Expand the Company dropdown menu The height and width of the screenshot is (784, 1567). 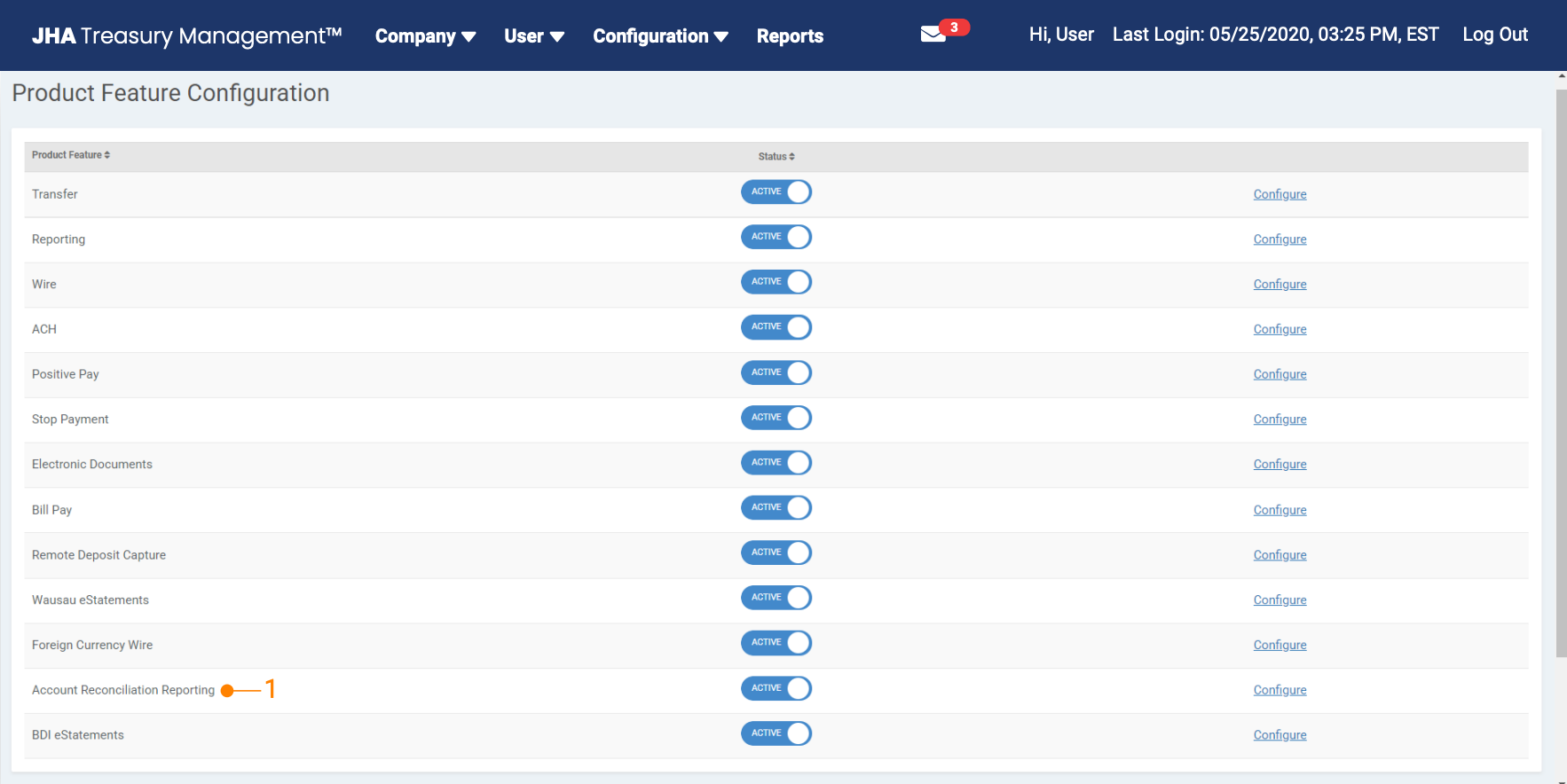click(425, 36)
